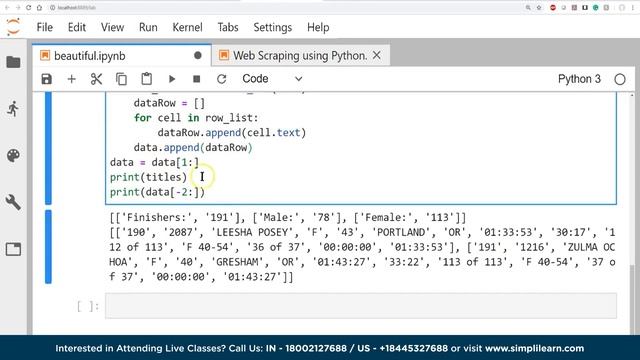Click the red adblock extension icon

[553, 8]
